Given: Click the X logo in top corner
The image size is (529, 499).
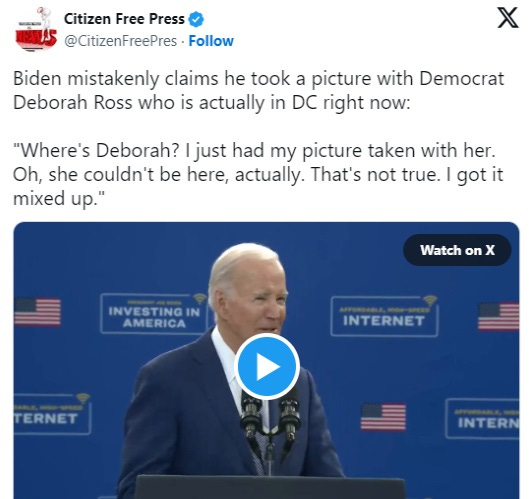Looking at the screenshot, I should coord(508,18).
